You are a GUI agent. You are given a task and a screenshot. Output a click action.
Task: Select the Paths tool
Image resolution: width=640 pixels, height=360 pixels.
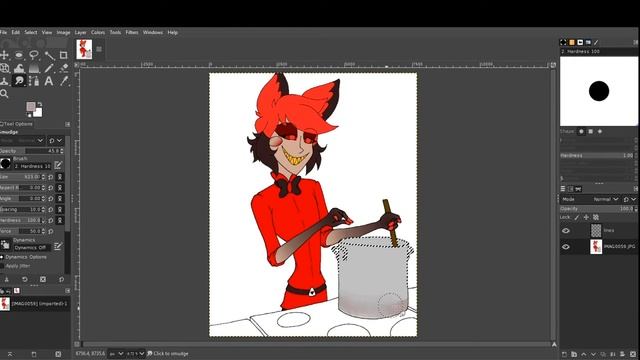click(x=34, y=81)
